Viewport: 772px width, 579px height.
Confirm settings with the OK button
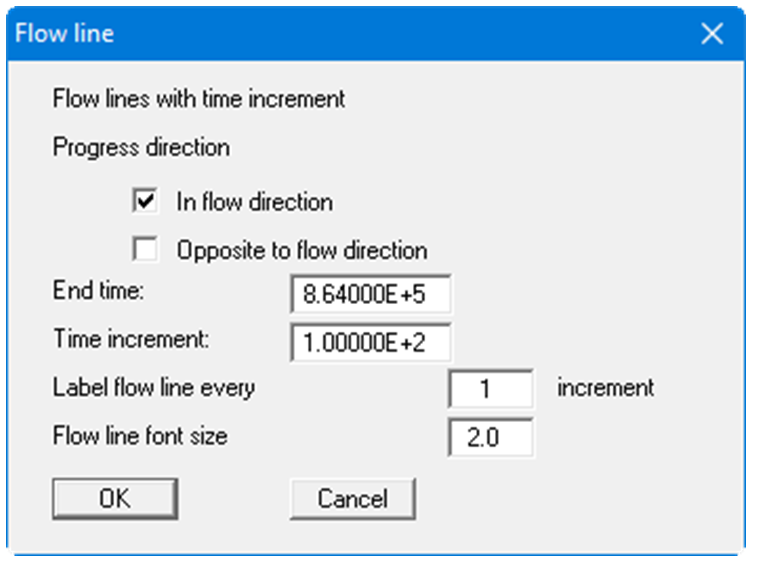(x=114, y=498)
